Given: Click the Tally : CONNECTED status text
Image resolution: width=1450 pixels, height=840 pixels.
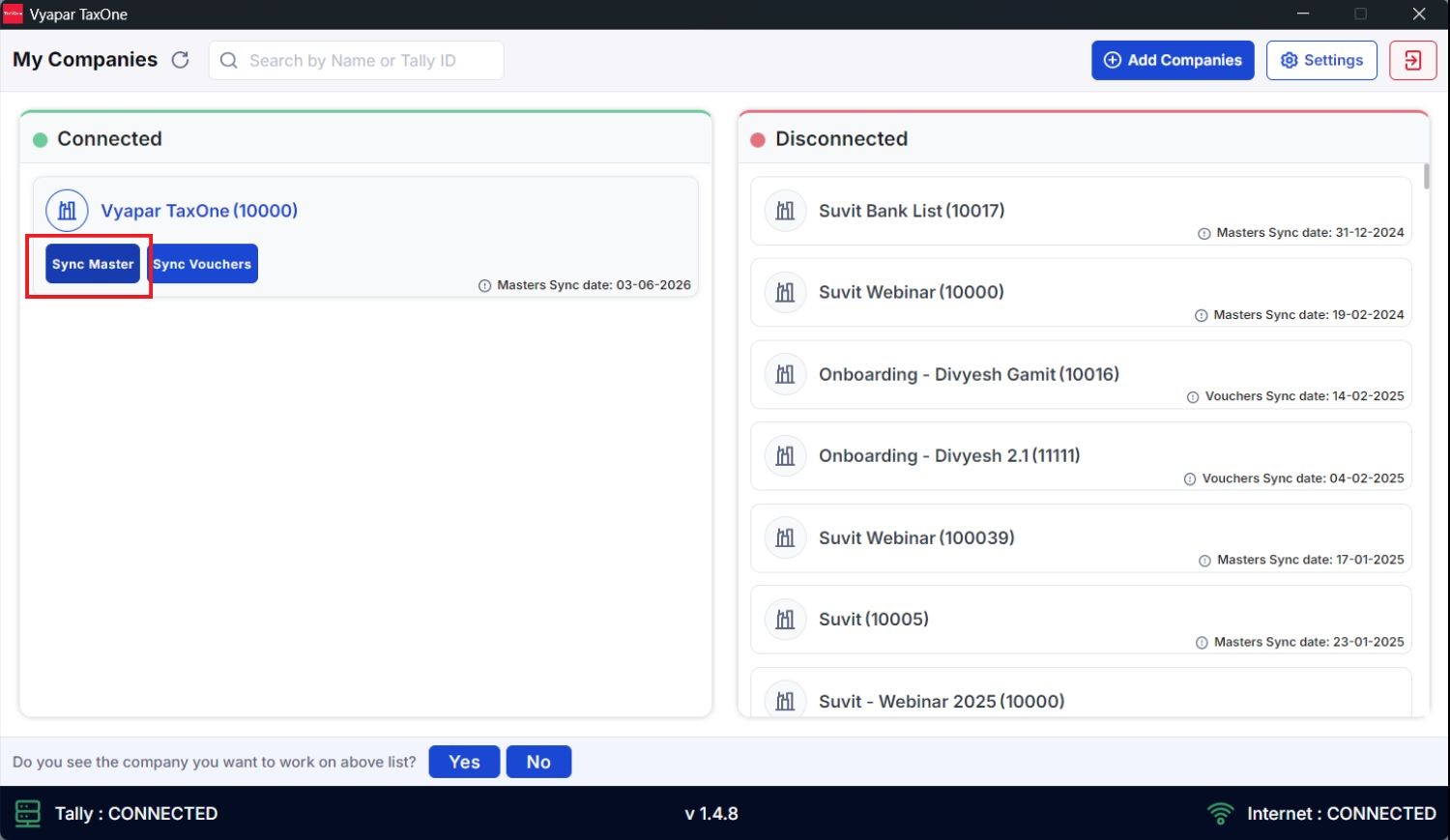Looking at the screenshot, I should [x=136, y=814].
